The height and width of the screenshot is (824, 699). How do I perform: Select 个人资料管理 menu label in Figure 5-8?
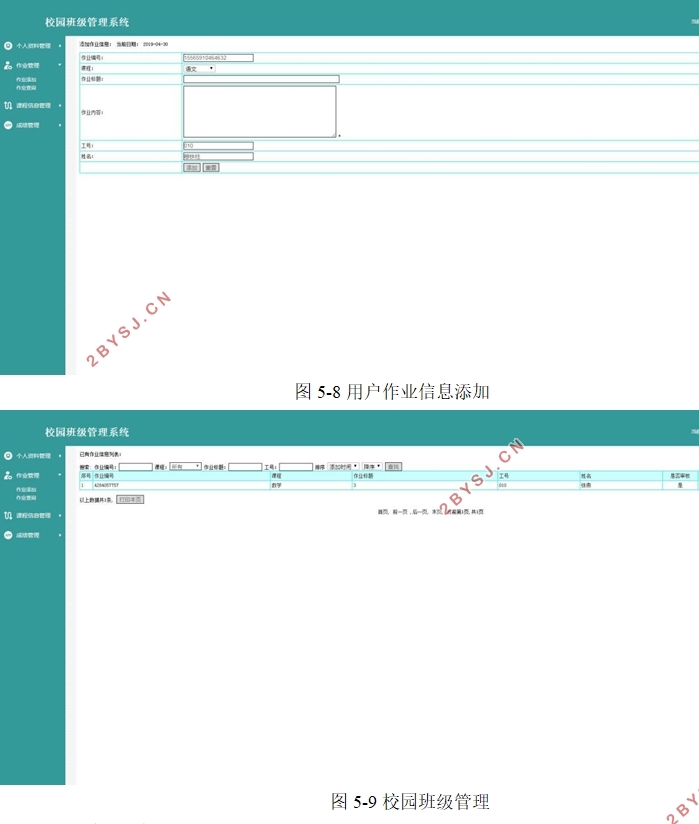34,46
